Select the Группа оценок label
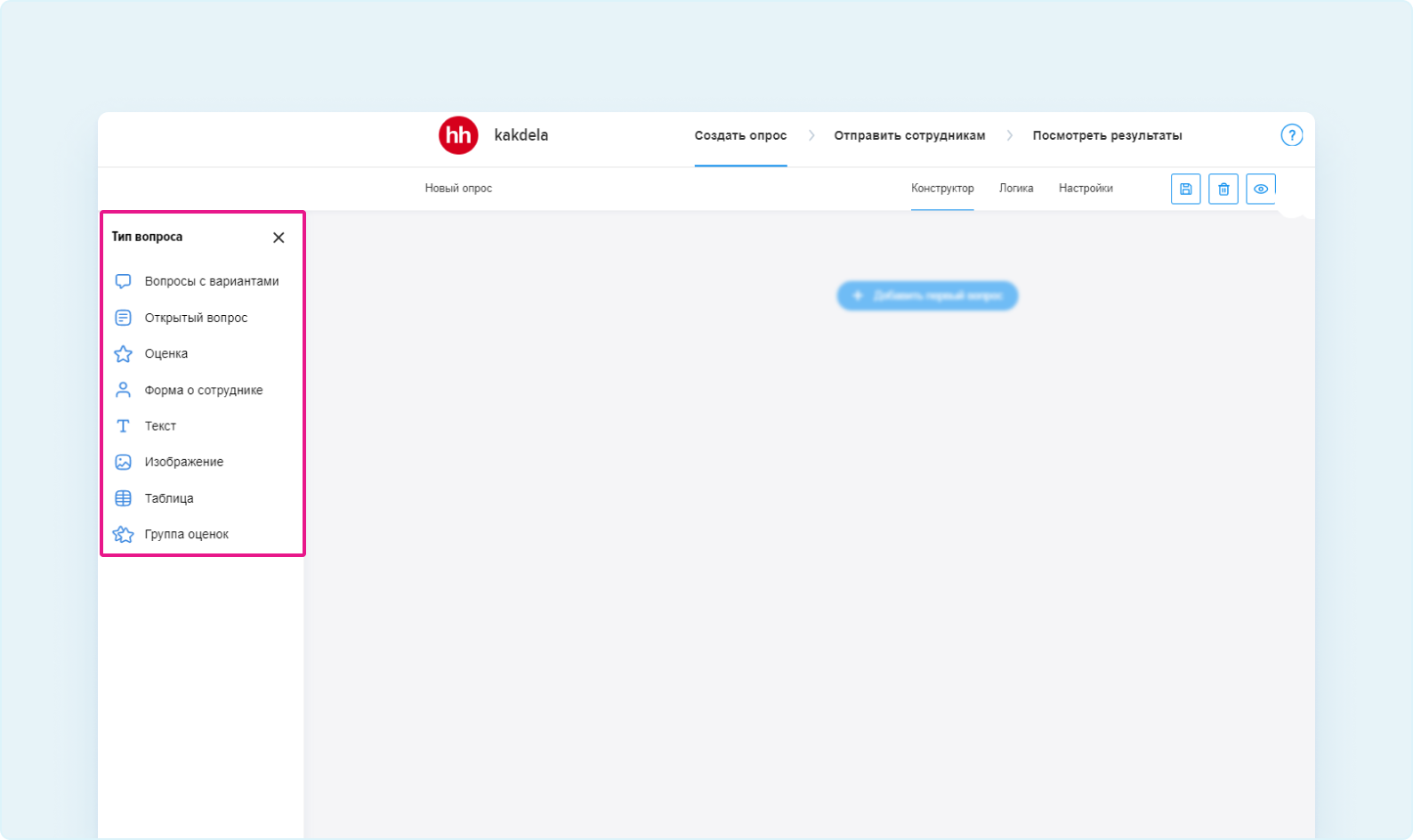 click(x=187, y=535)
